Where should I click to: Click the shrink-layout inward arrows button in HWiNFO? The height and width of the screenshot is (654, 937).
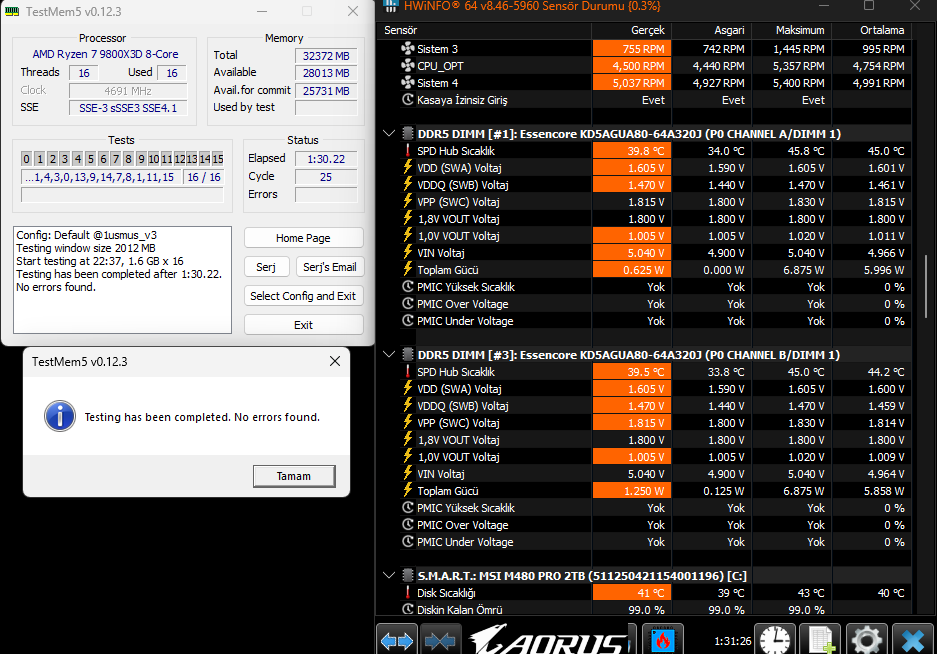click(x=440, y=641)
